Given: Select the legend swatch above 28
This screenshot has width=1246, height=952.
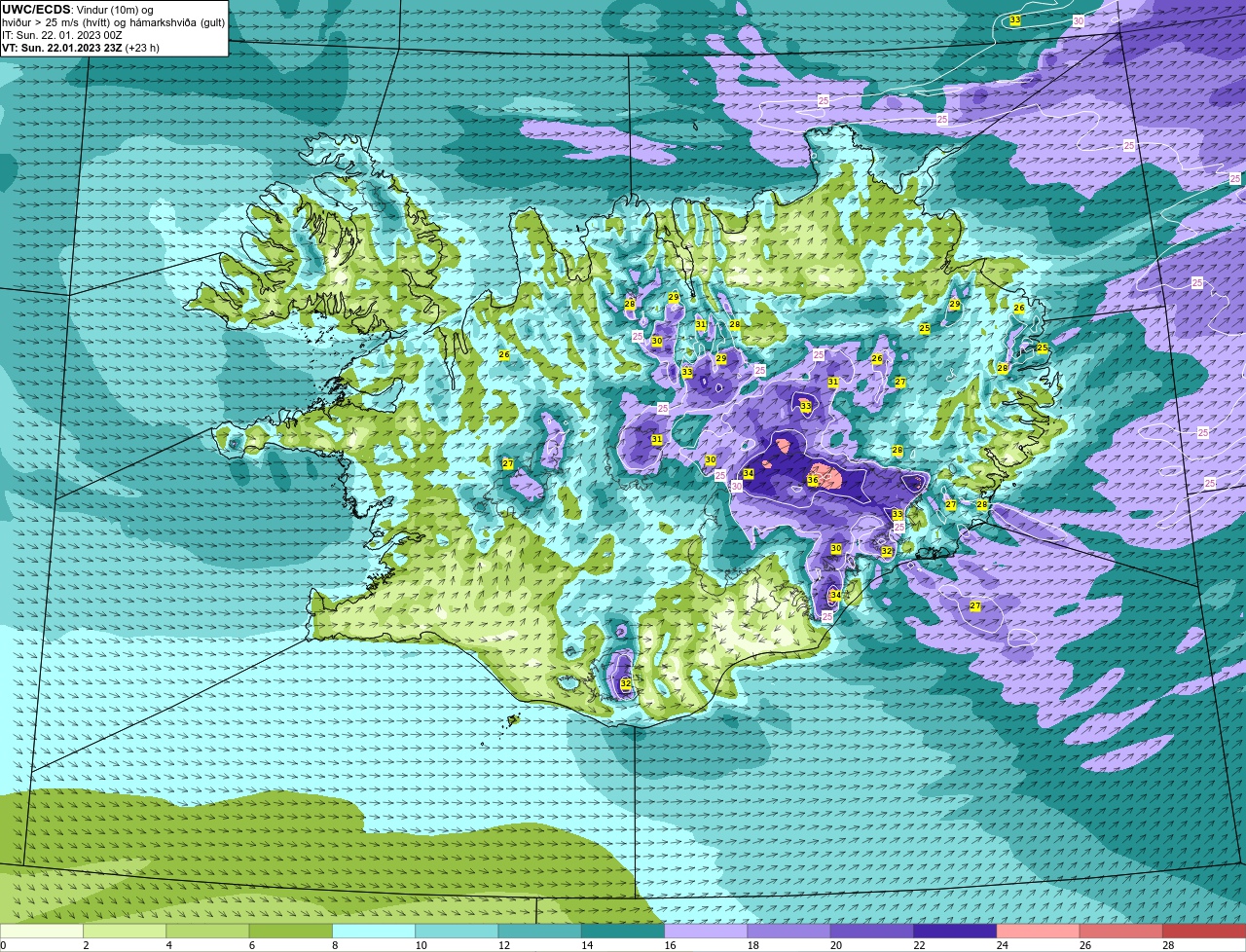Looking at the screenshot, I should click(1204, 932).
